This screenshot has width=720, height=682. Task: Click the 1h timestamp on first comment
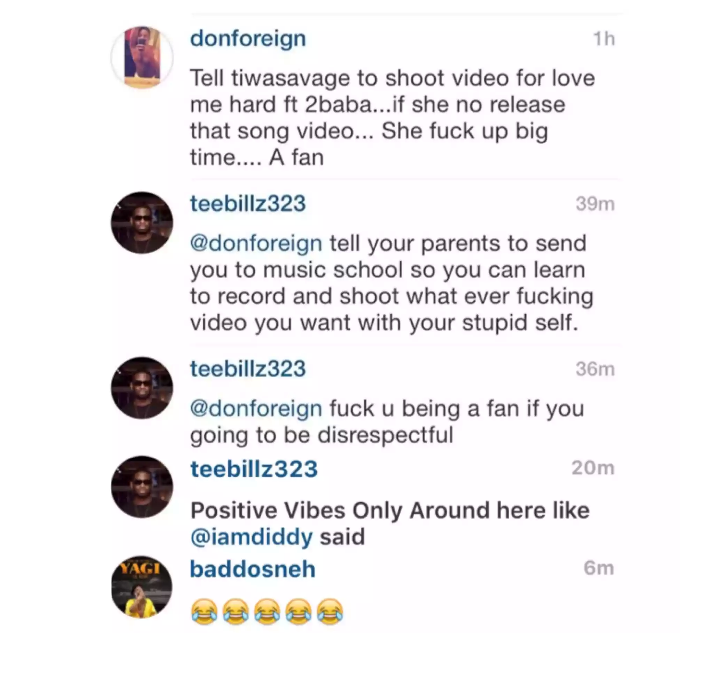pyautogui.click(x=604, y=39)
